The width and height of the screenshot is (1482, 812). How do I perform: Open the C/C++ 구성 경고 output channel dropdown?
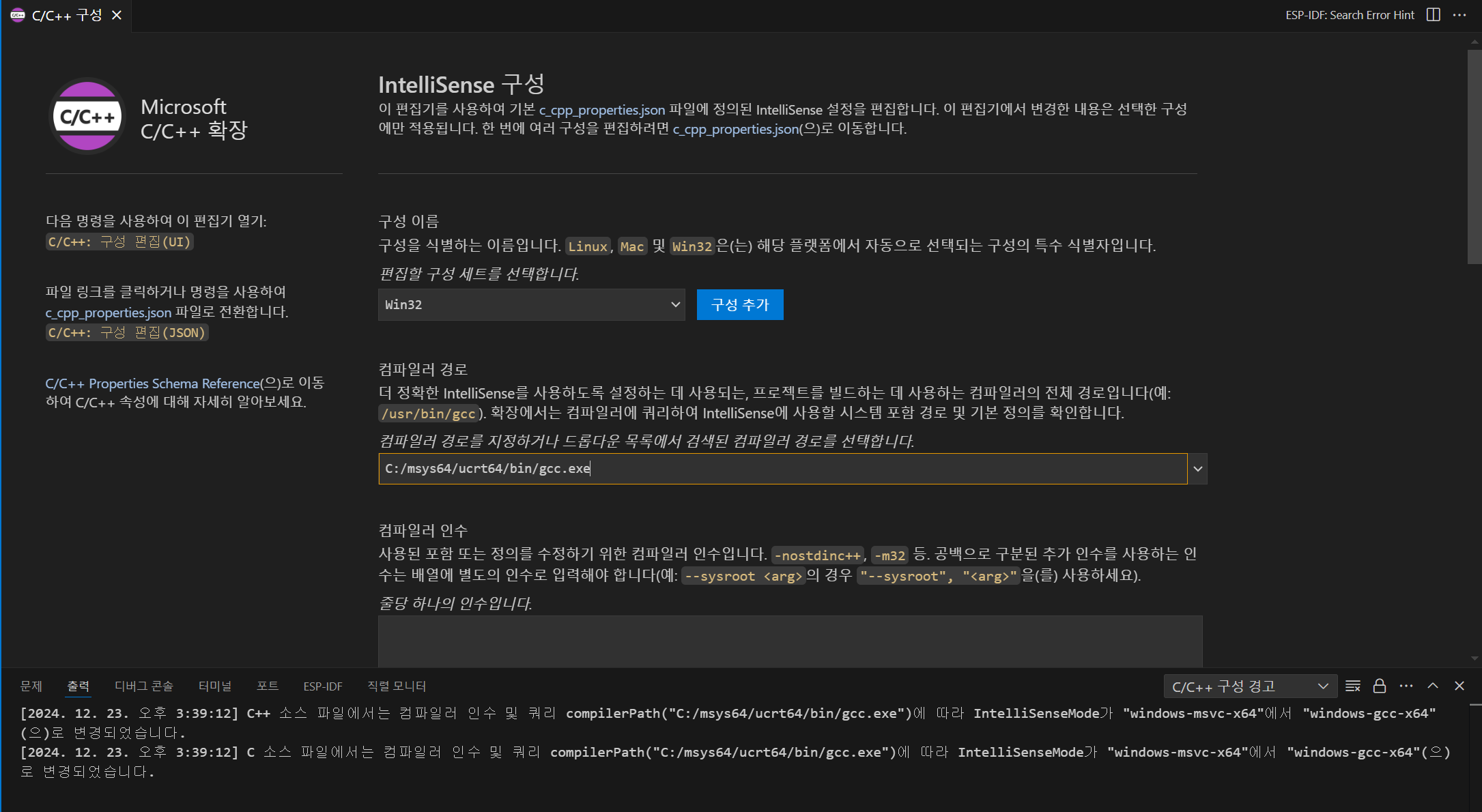tap(1249, 686)
